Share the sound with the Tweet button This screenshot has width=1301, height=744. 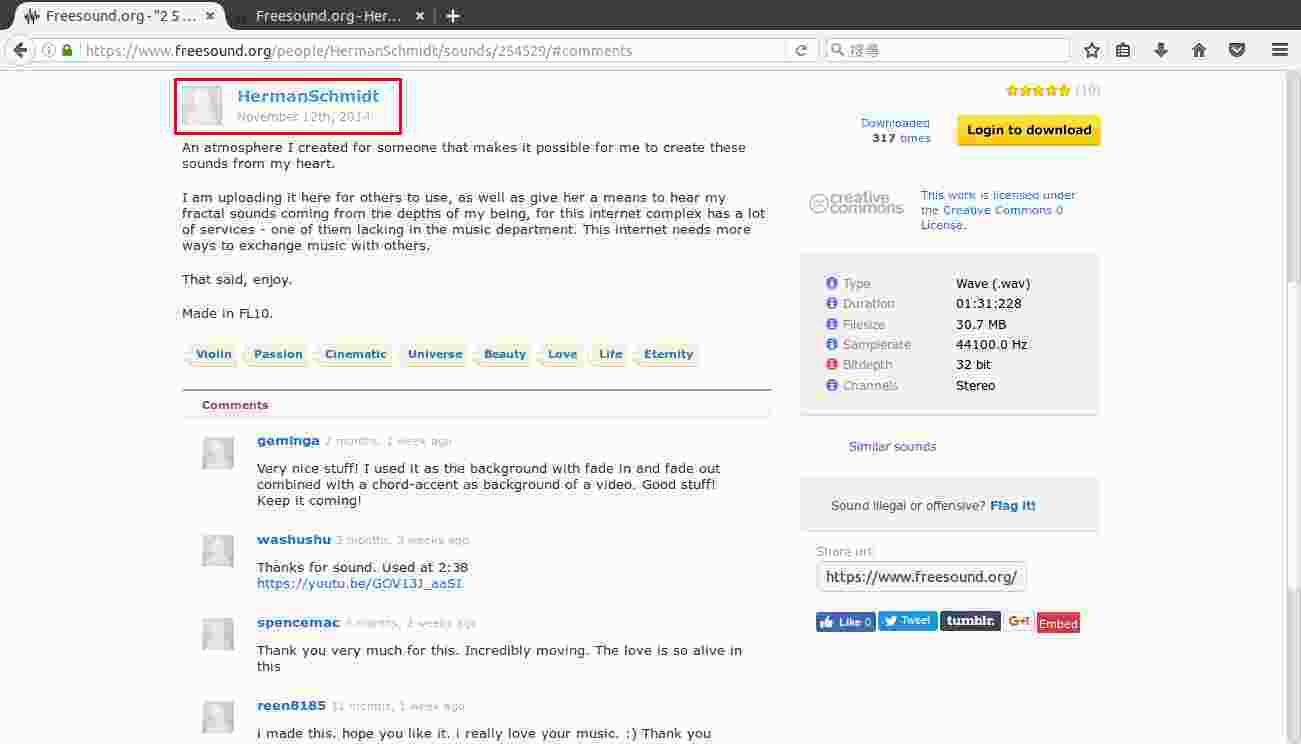[x=908, y=621]
